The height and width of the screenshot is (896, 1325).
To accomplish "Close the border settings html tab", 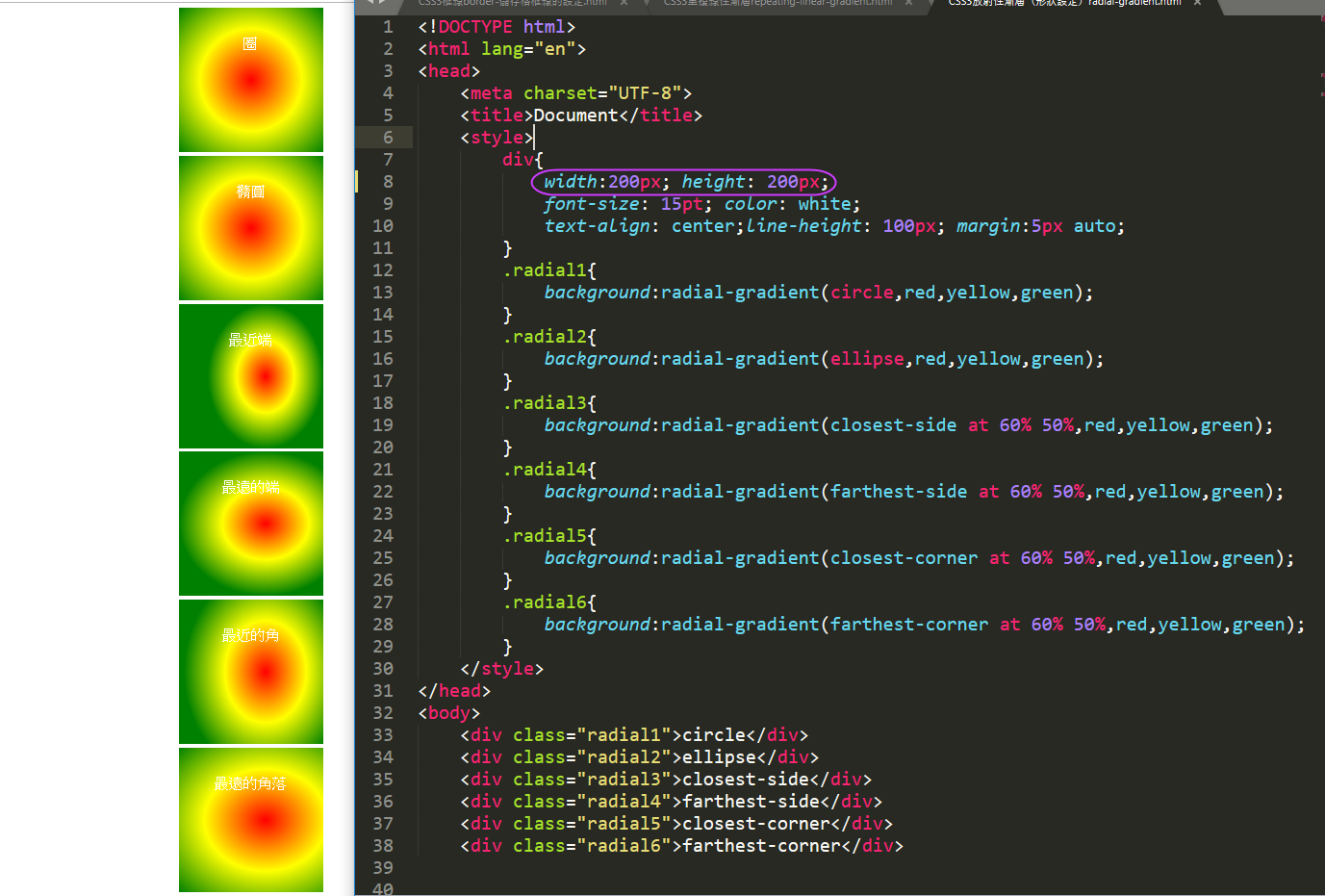I will (x=624, y=4).
